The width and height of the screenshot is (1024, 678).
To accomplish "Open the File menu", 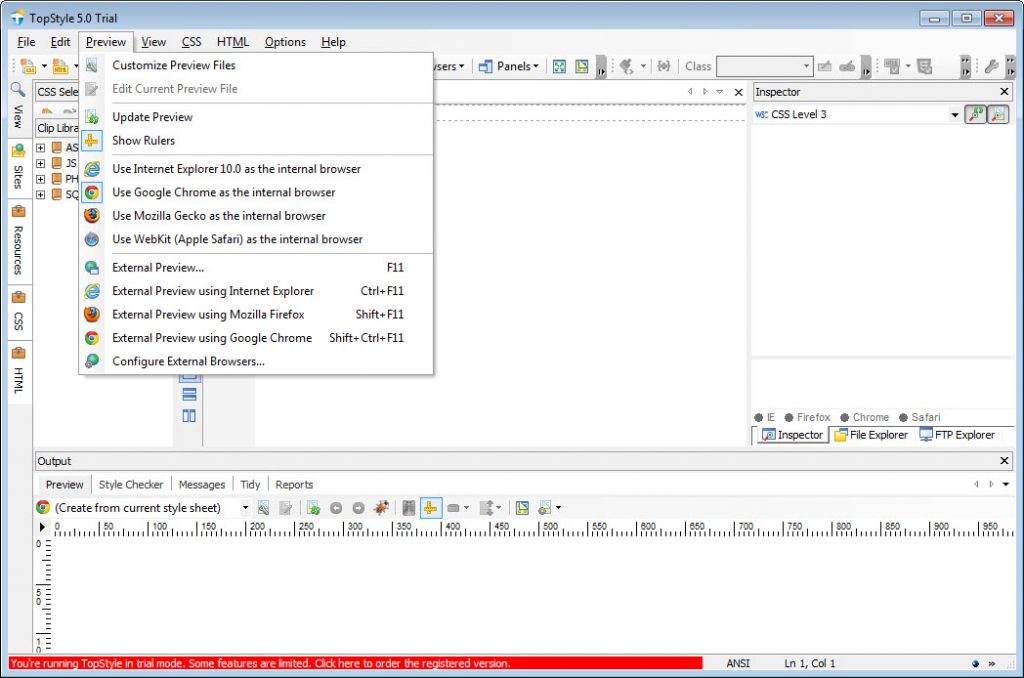I will coord(26,42).
